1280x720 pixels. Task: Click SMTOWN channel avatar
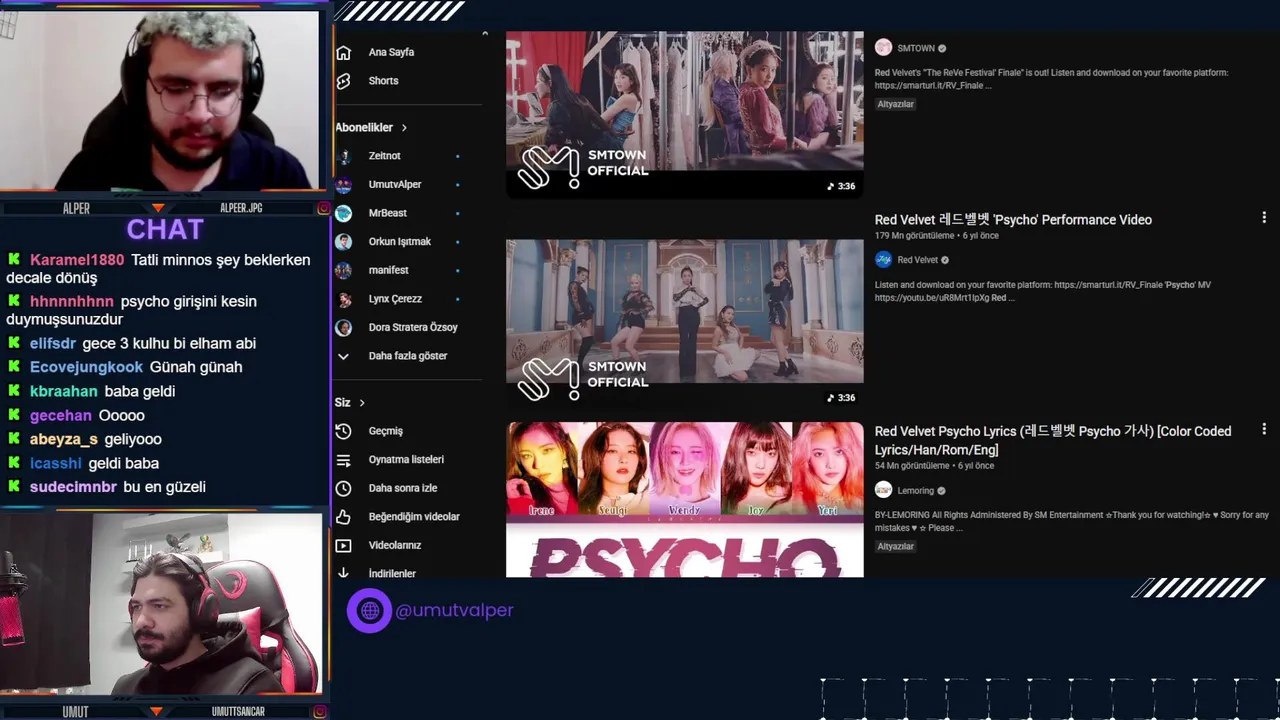pos(883,47)
